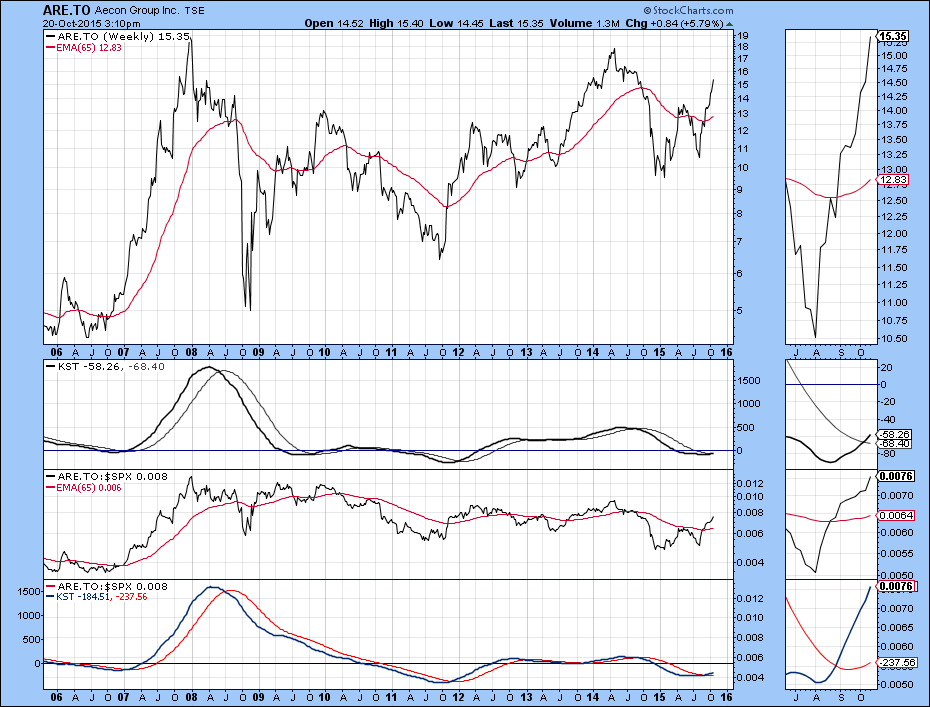
Task: Click the blue KST -184.51, -237.56 legend
Action: (x=97, y=597)
